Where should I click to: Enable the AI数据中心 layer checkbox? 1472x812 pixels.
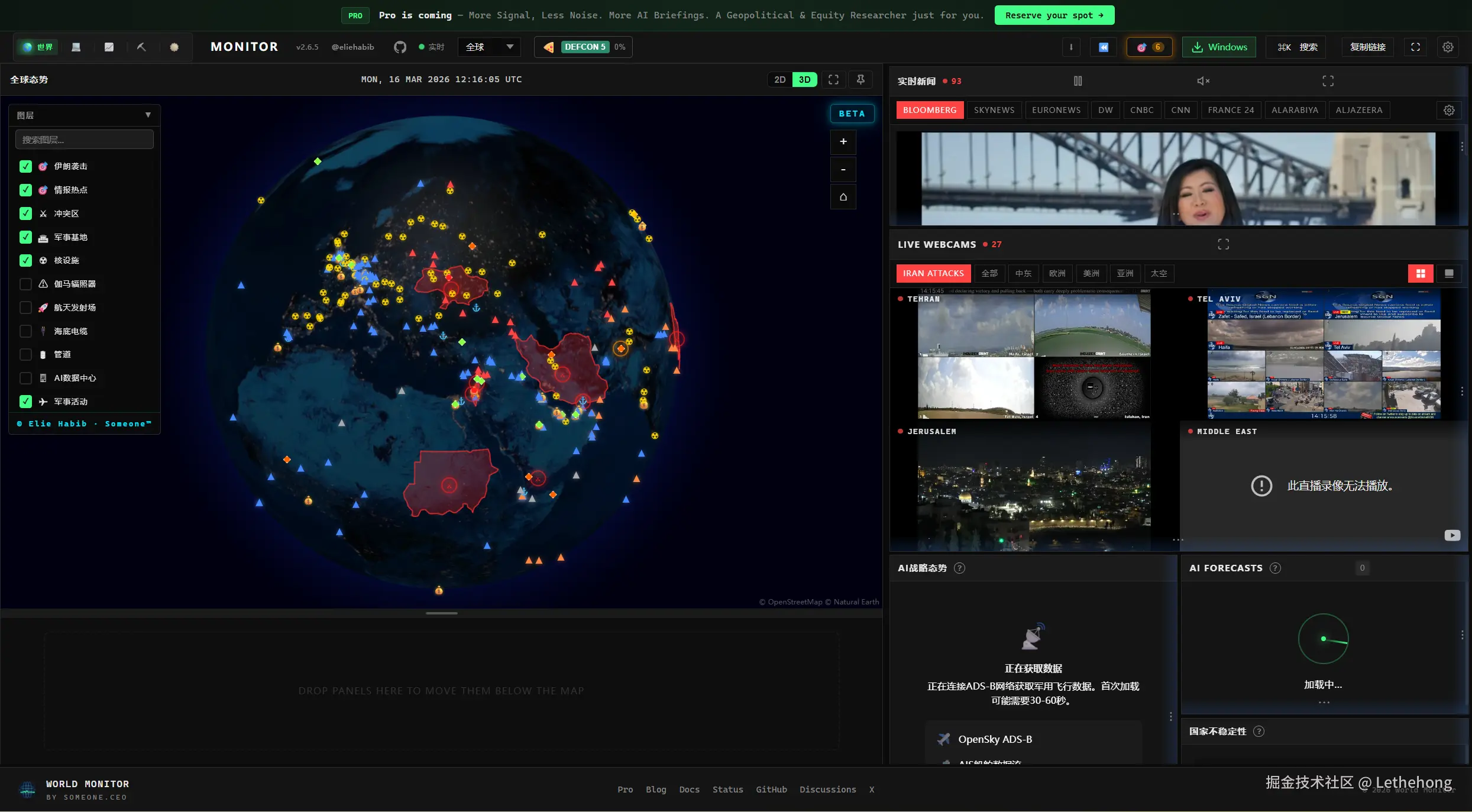[x=25, y=378]
